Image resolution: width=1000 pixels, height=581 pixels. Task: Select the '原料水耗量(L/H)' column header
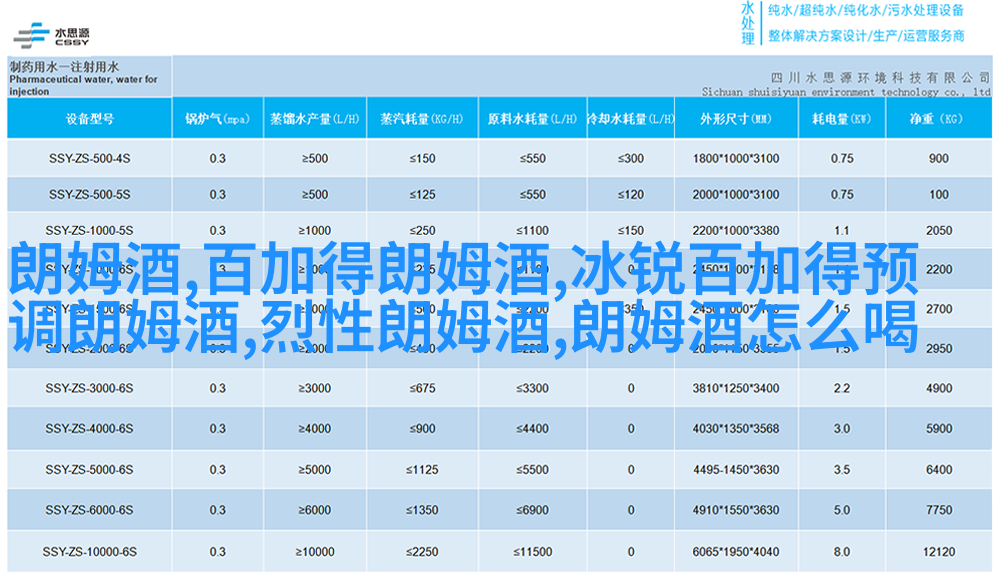[x=532, y=119]
